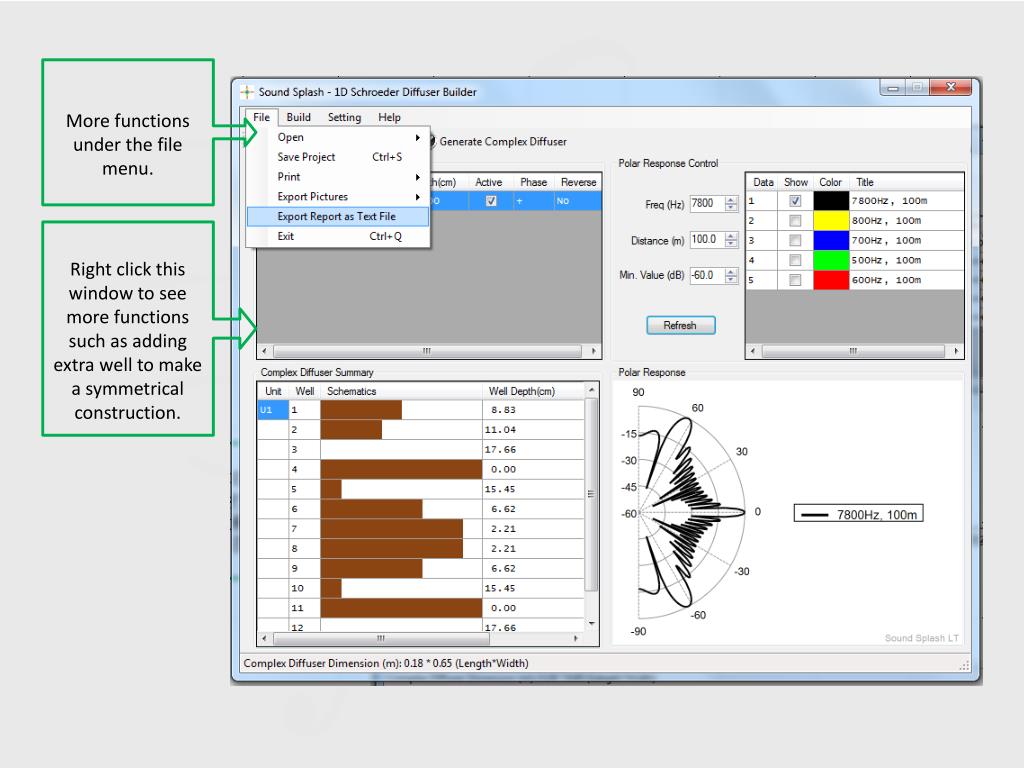
Task: Expand the Print submenu
Action: (338, 177)
